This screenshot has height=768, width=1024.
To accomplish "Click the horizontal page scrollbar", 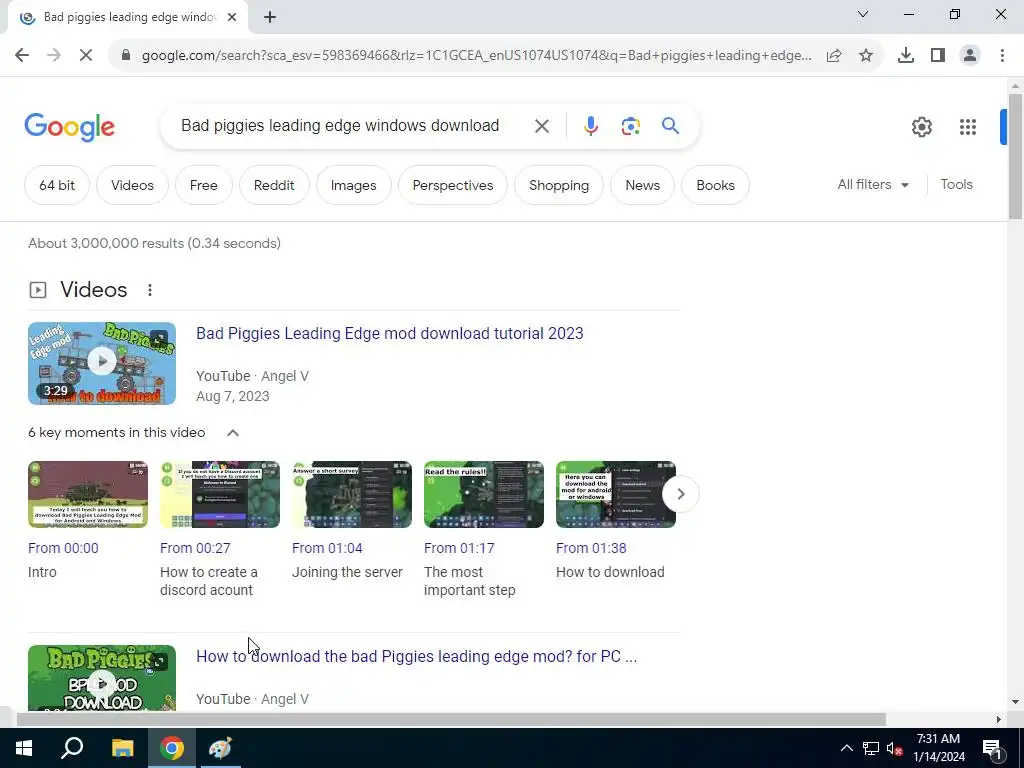I will [451, 719].
